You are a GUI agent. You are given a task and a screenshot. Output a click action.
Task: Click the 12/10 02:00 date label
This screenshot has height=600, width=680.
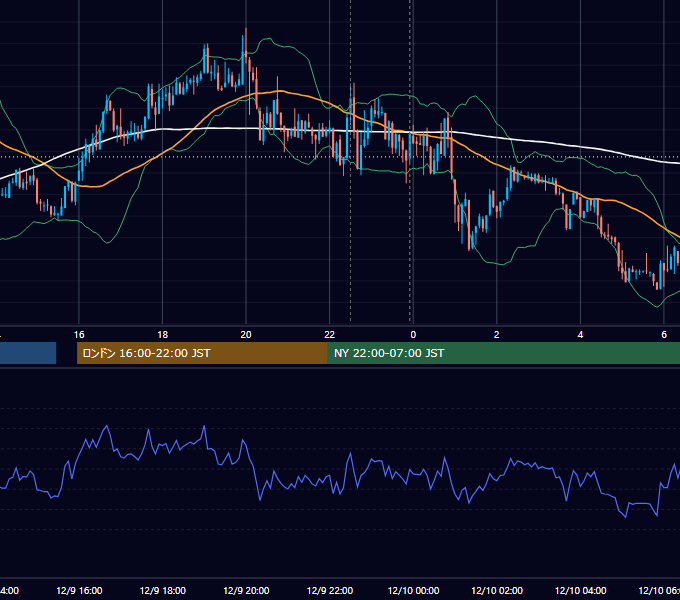point(497,590)
